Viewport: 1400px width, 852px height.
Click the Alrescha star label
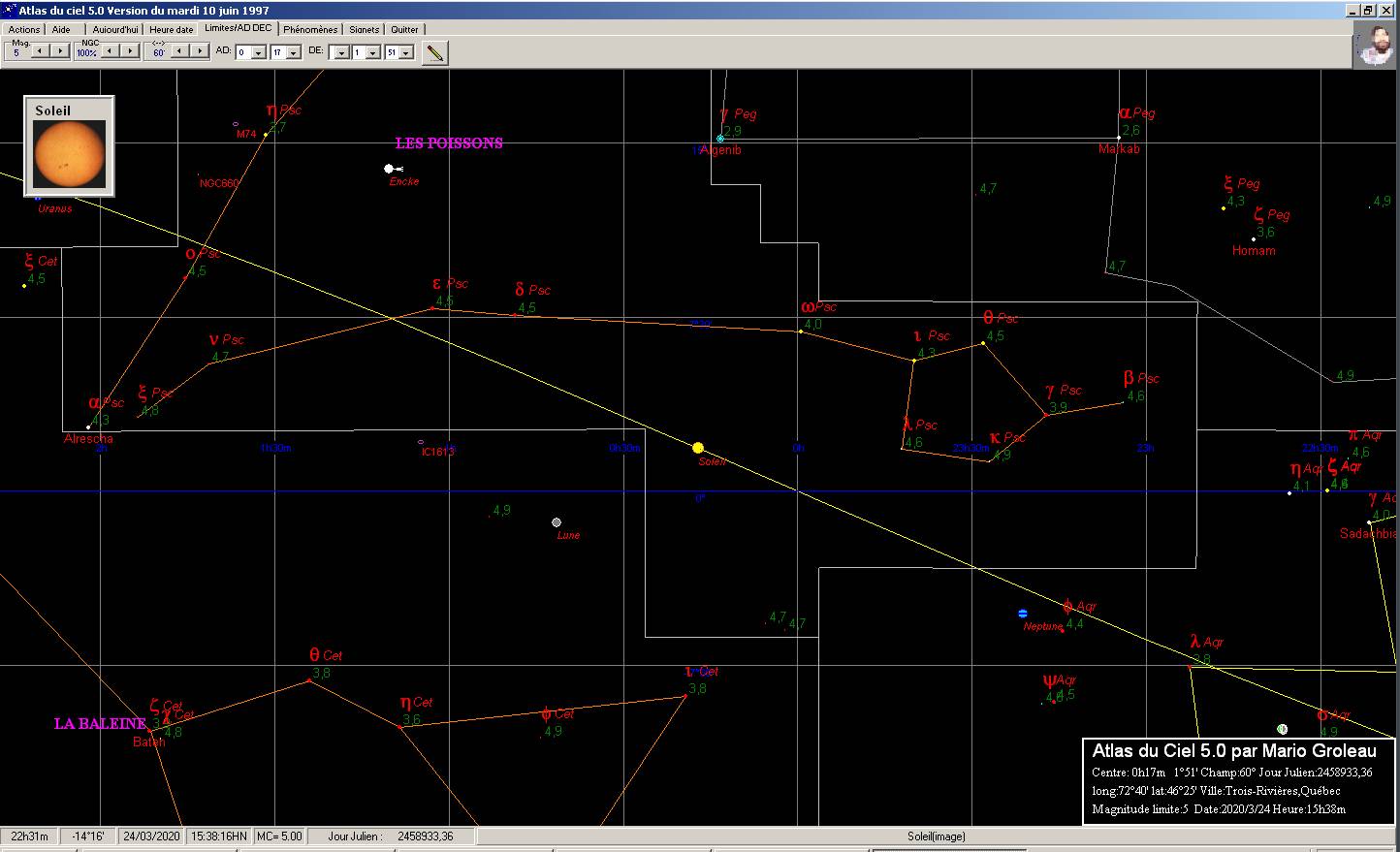(88, 439)
